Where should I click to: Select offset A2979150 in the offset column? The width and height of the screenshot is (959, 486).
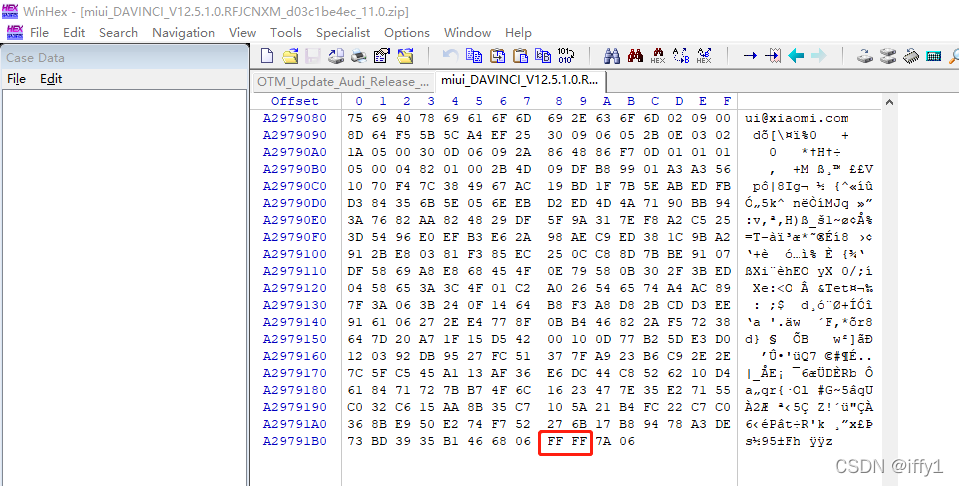coord(295,339)
